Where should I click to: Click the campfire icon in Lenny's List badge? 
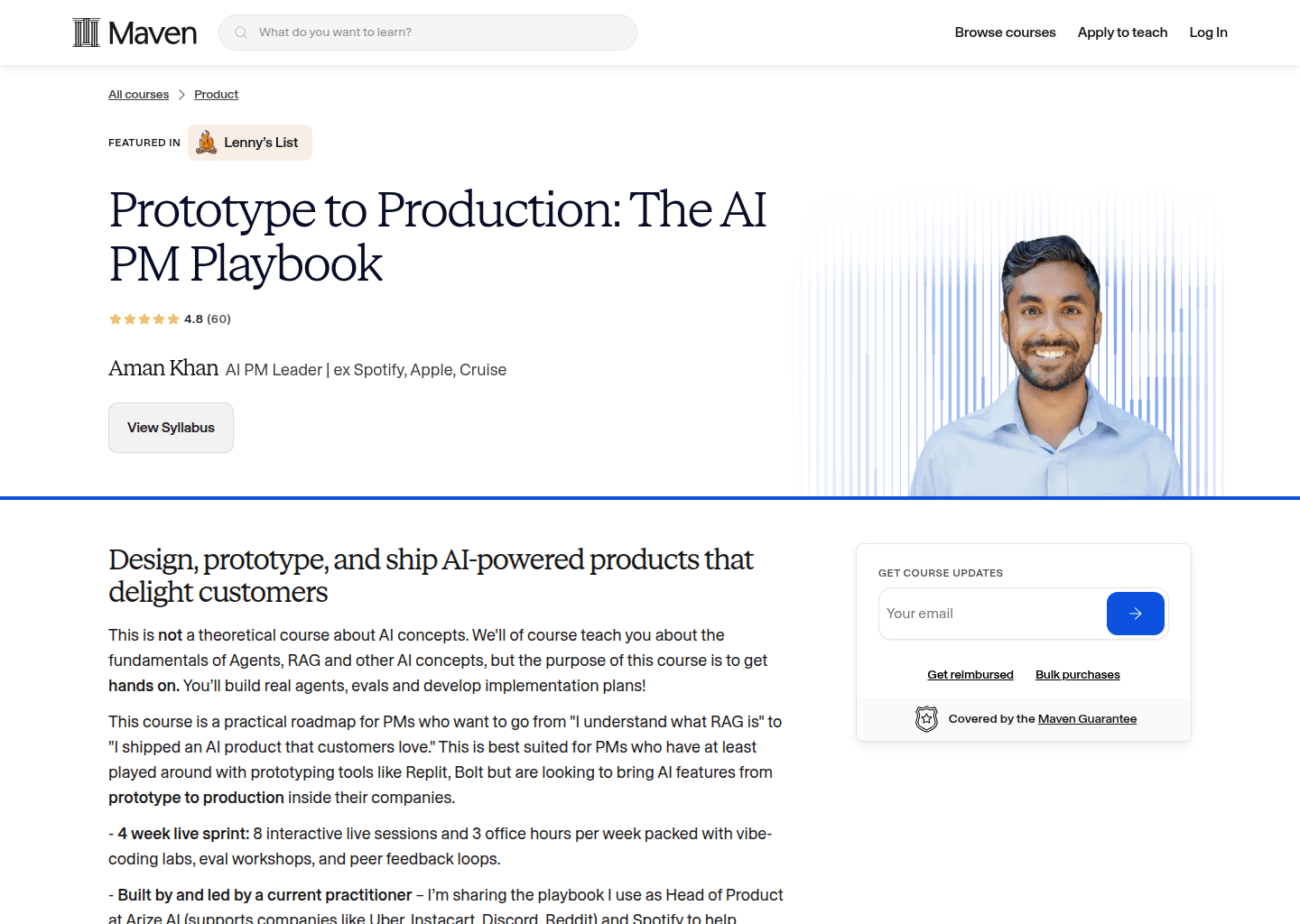[206, 142]
